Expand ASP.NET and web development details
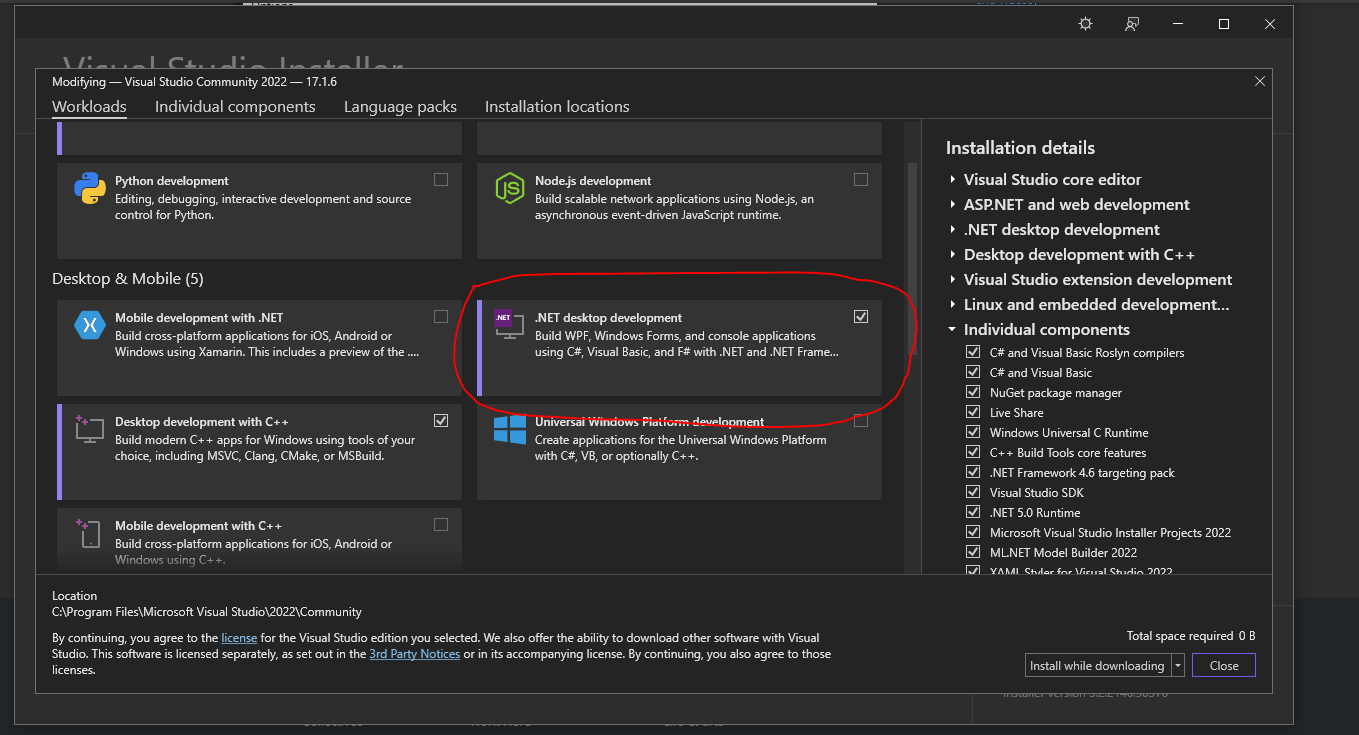1359x735 pixels. click(x=953, y=205)
